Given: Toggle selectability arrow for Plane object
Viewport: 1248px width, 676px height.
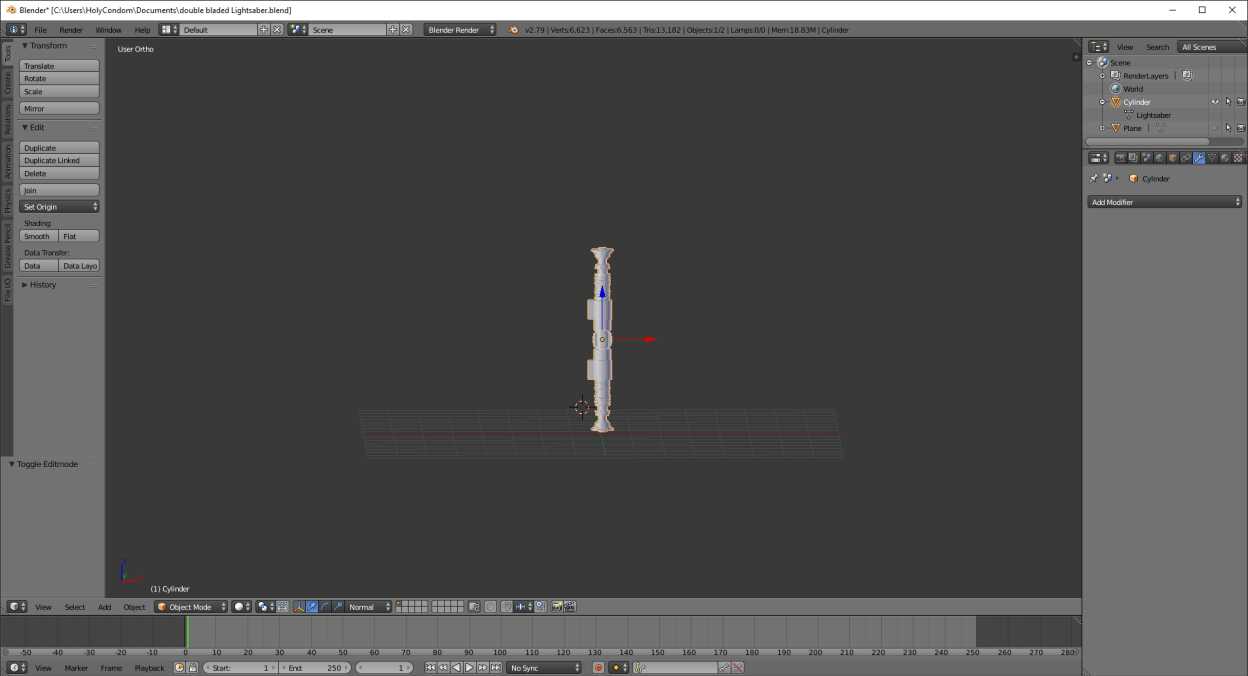Looking at the screenshot, I should pyautogui.click(x=1228, y=128).
